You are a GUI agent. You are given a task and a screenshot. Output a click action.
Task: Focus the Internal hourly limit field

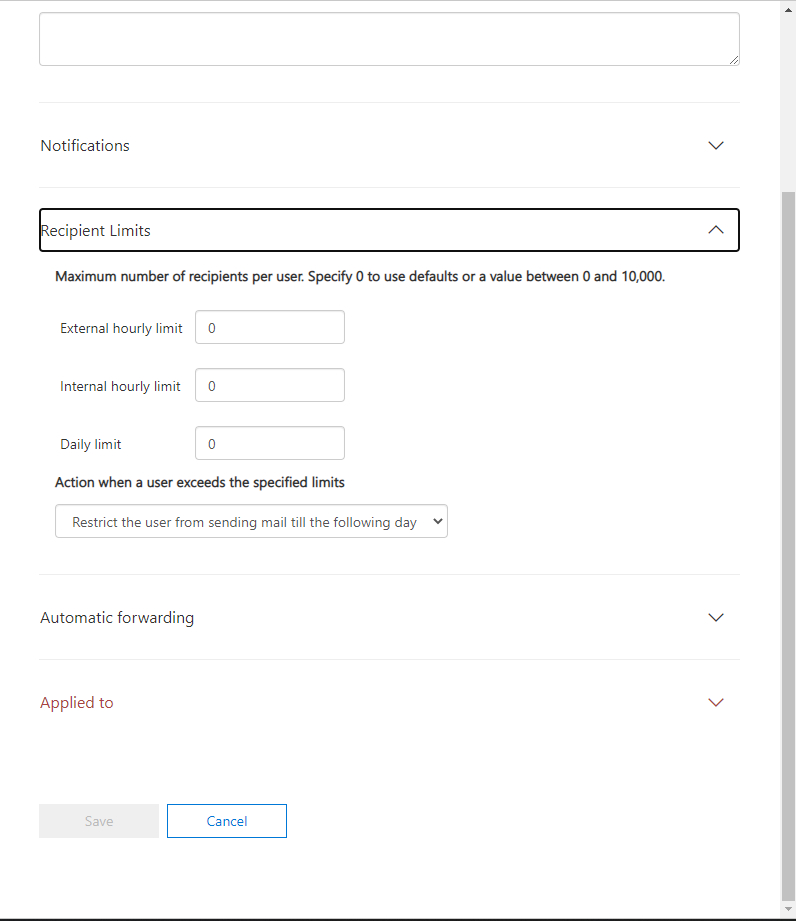click(270, 385)
